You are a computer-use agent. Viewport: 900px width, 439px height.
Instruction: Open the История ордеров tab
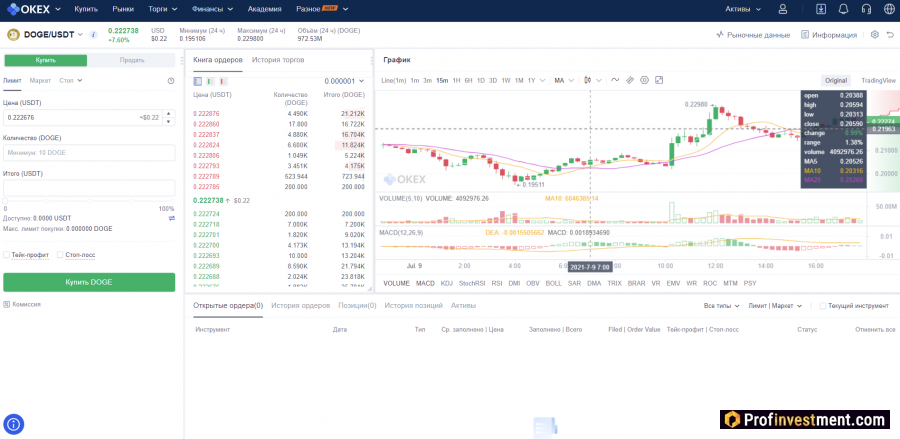coord(301,305)
